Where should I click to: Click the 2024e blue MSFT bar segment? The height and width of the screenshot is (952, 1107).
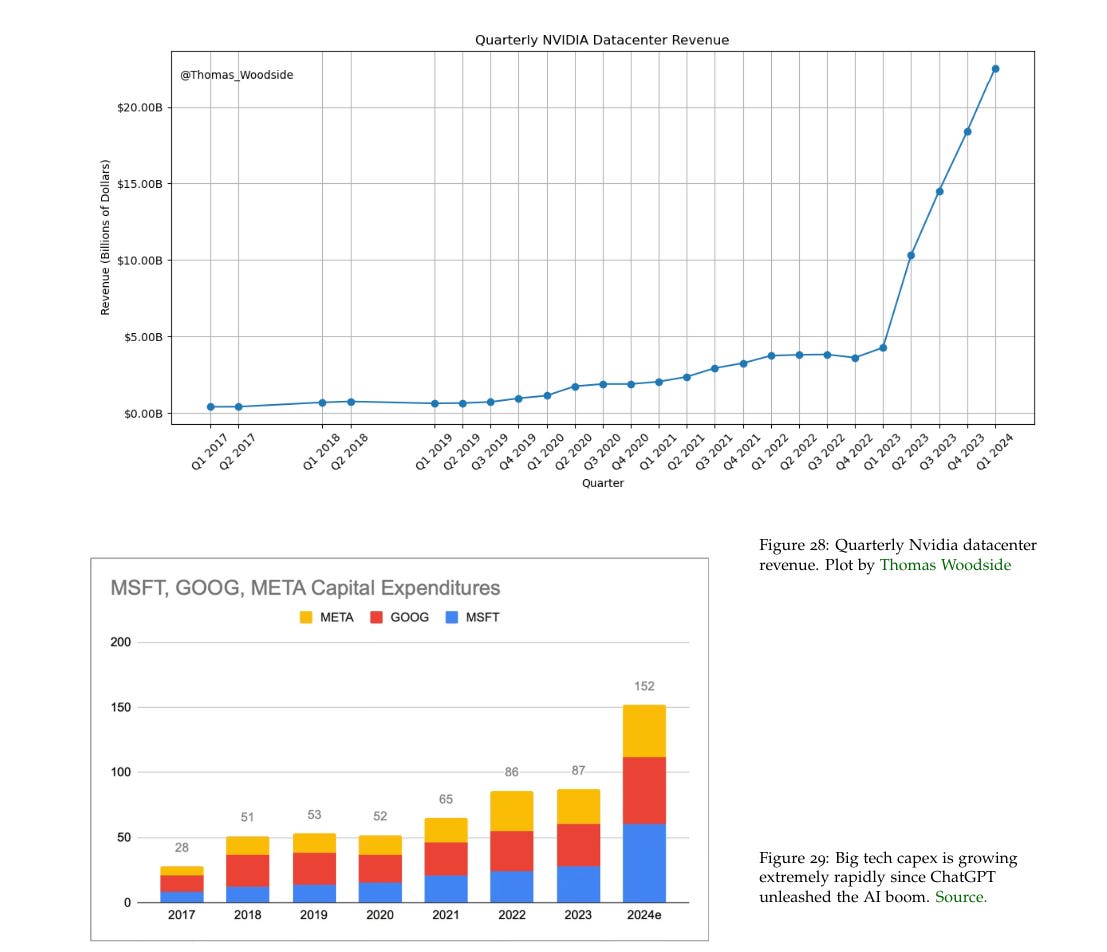(644, 863)
